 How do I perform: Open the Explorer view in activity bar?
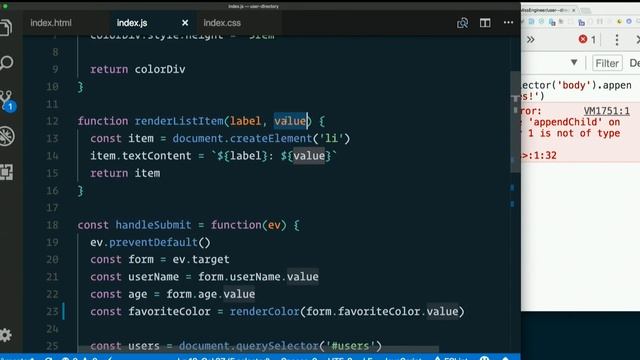pyautogui.click(x=6, y=28)
